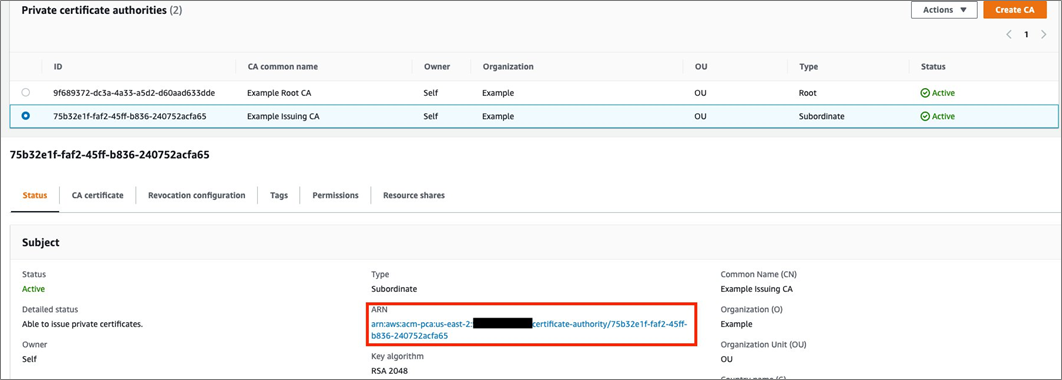Open the Actions dropdown menu
1062x380 pixels.
coord(944,10)
